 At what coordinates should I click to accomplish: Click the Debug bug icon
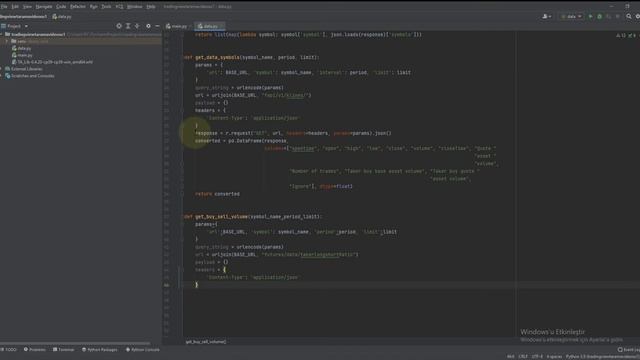[x=600, y=17]
